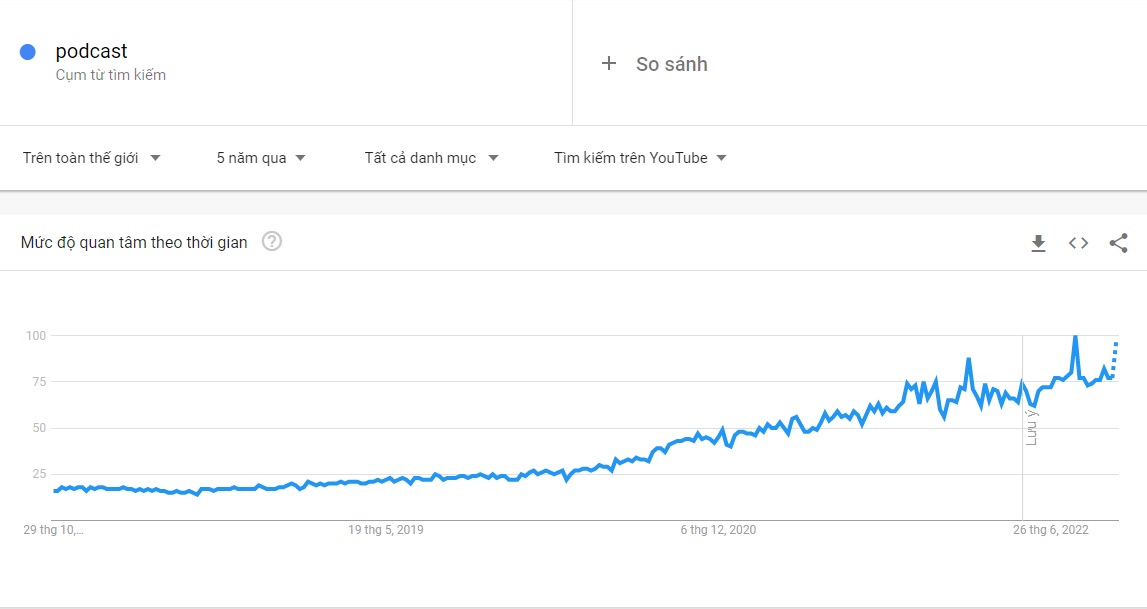Click the Cụm từ tìm kiếm subtitle
Image resolution: width=1147 pixels, height=609 pixels.
110,75
